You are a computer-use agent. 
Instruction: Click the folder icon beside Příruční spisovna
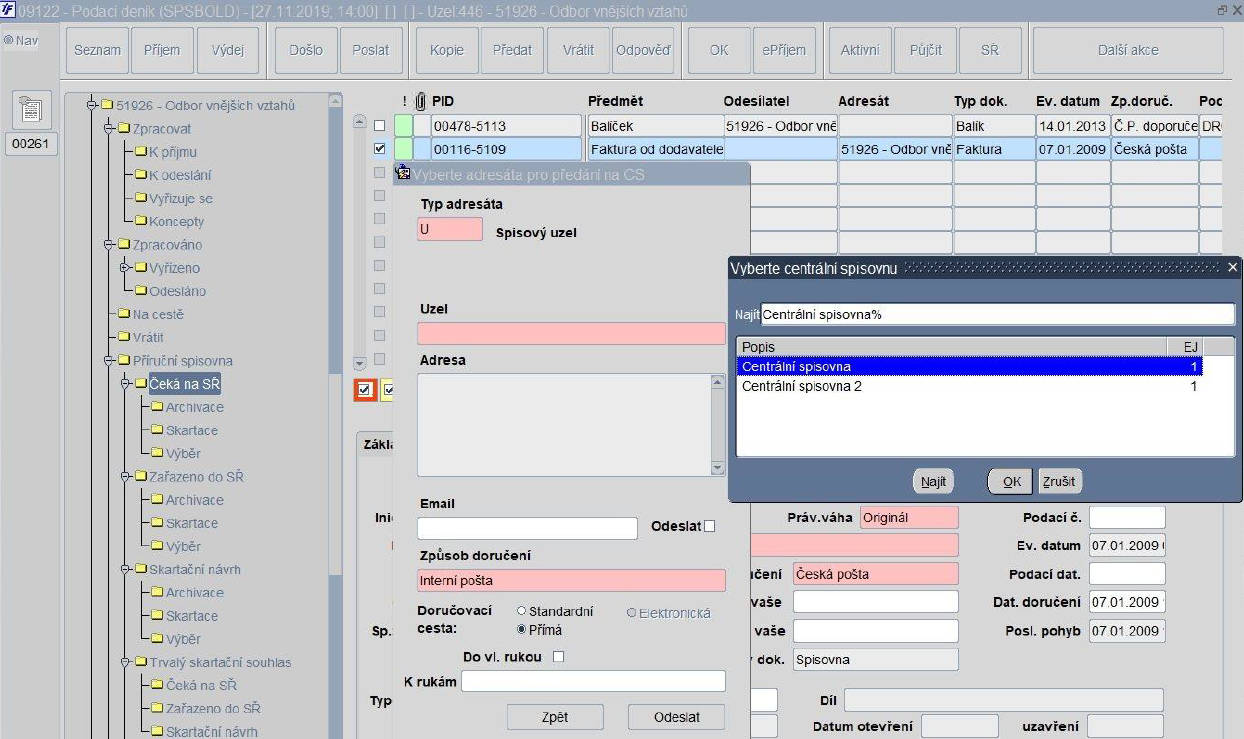(125, 361)
